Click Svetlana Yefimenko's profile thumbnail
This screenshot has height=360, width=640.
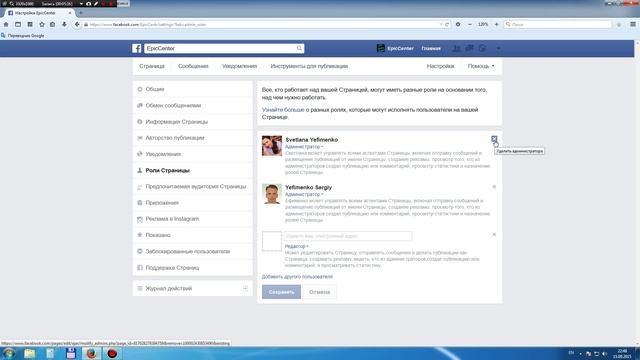click(272, 146)
